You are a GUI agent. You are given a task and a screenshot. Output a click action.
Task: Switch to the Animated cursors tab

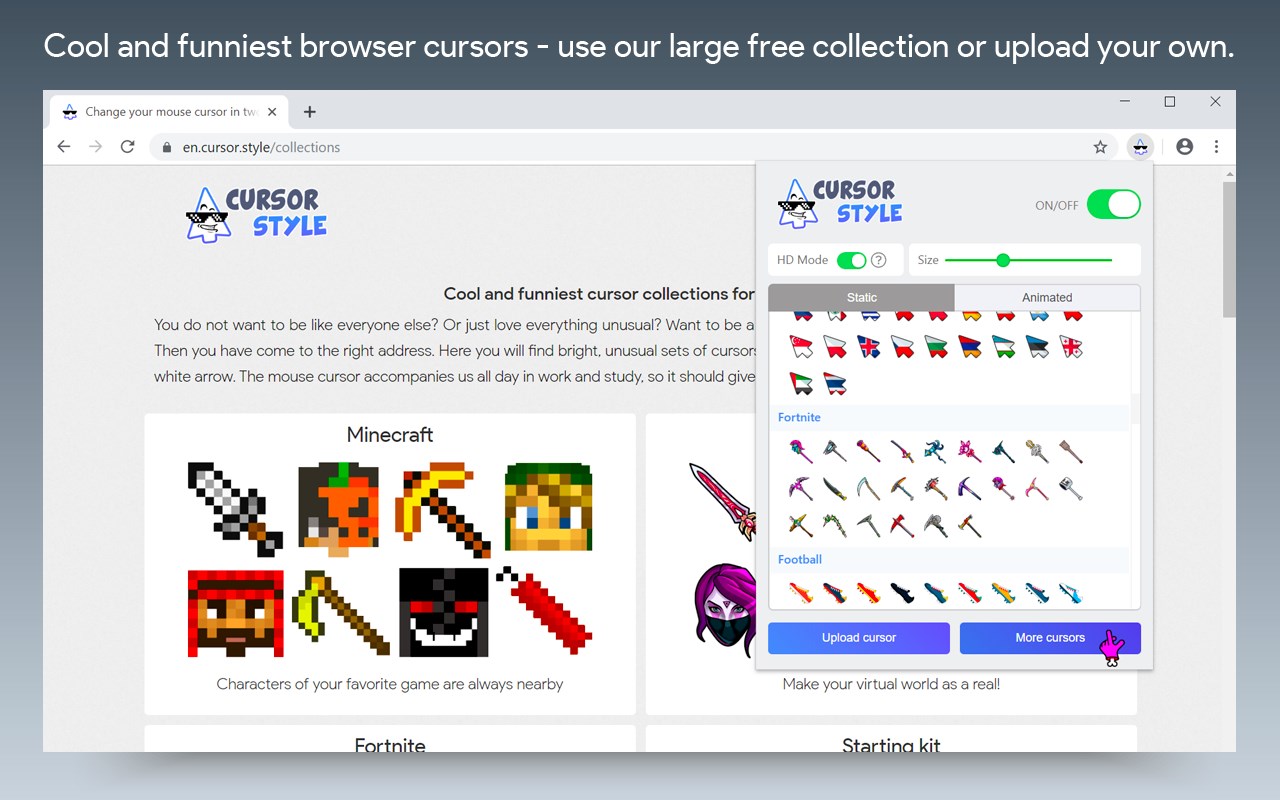point(1047,297)
